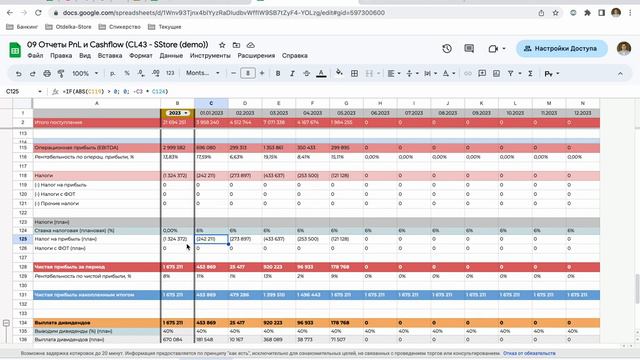Open the Вставка menu
This screenshot has height=360, width=640.
point(110,56)
